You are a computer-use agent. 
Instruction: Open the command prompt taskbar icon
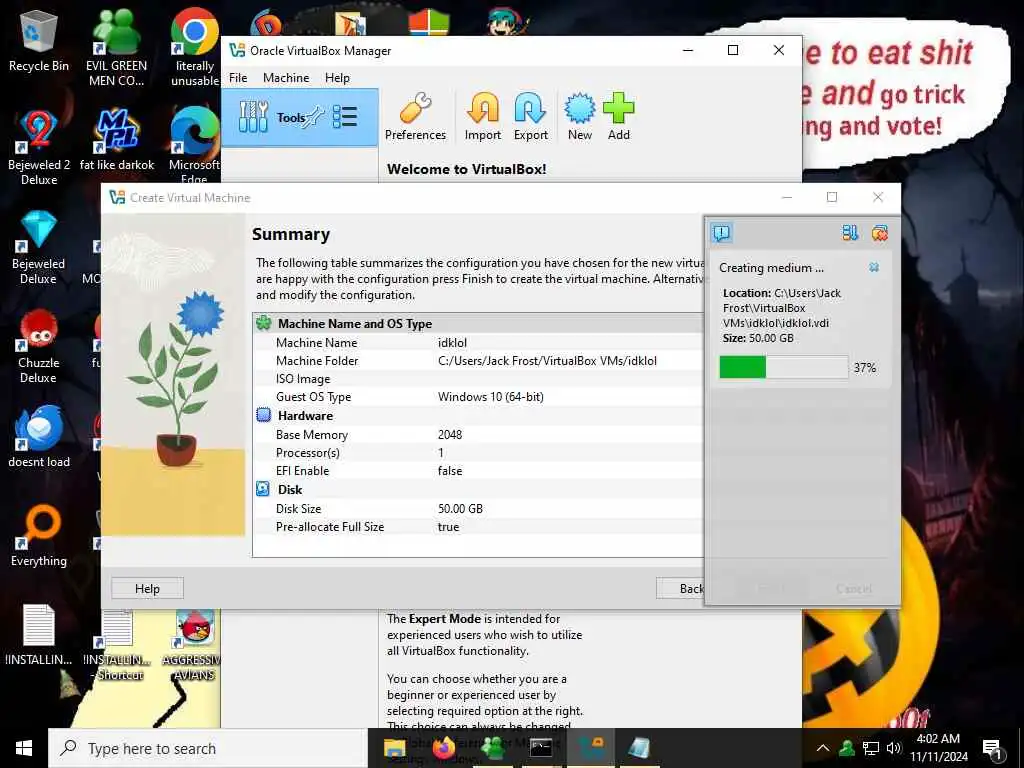[541, 748]
